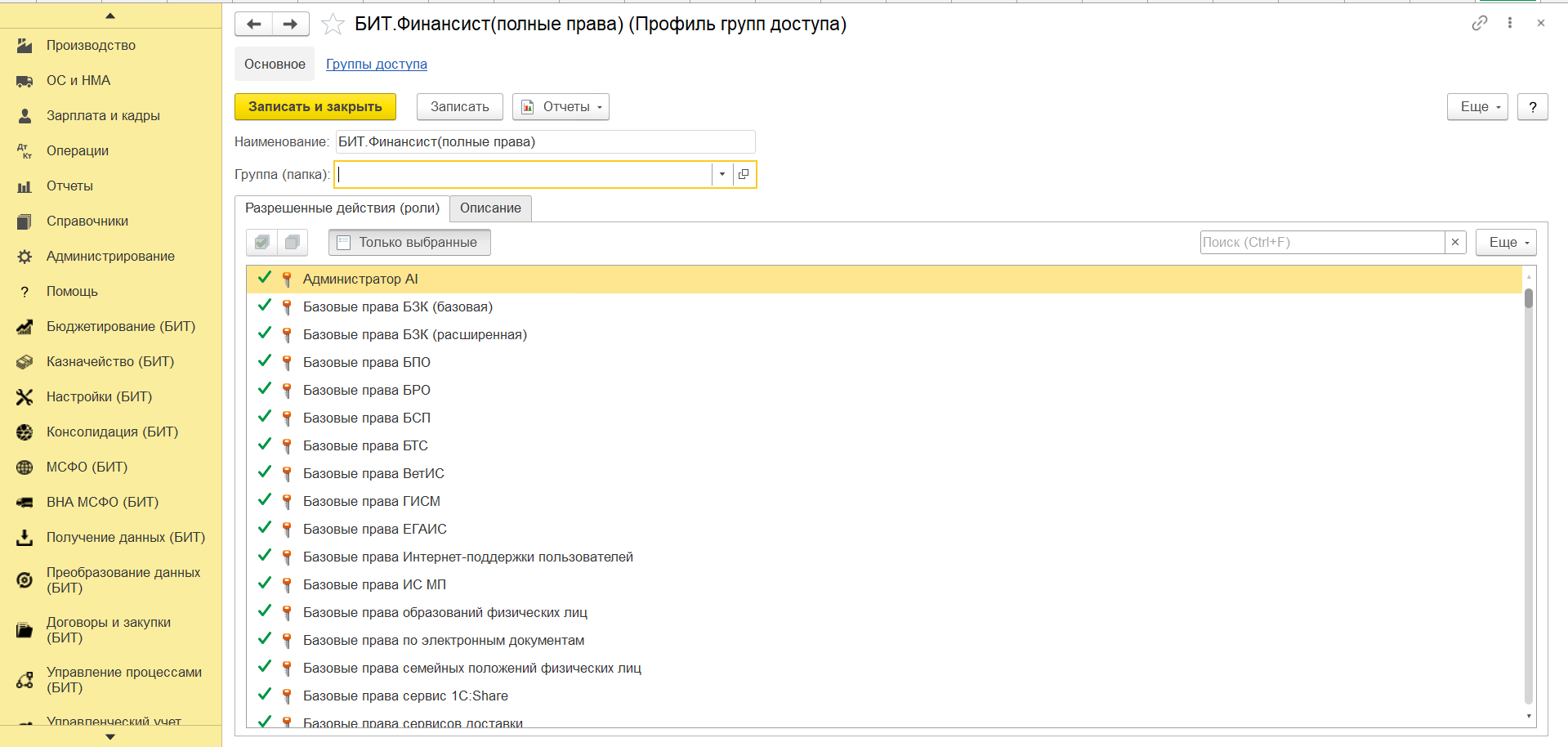
Task: Click Записать и закрыть button
Action: 315,107
